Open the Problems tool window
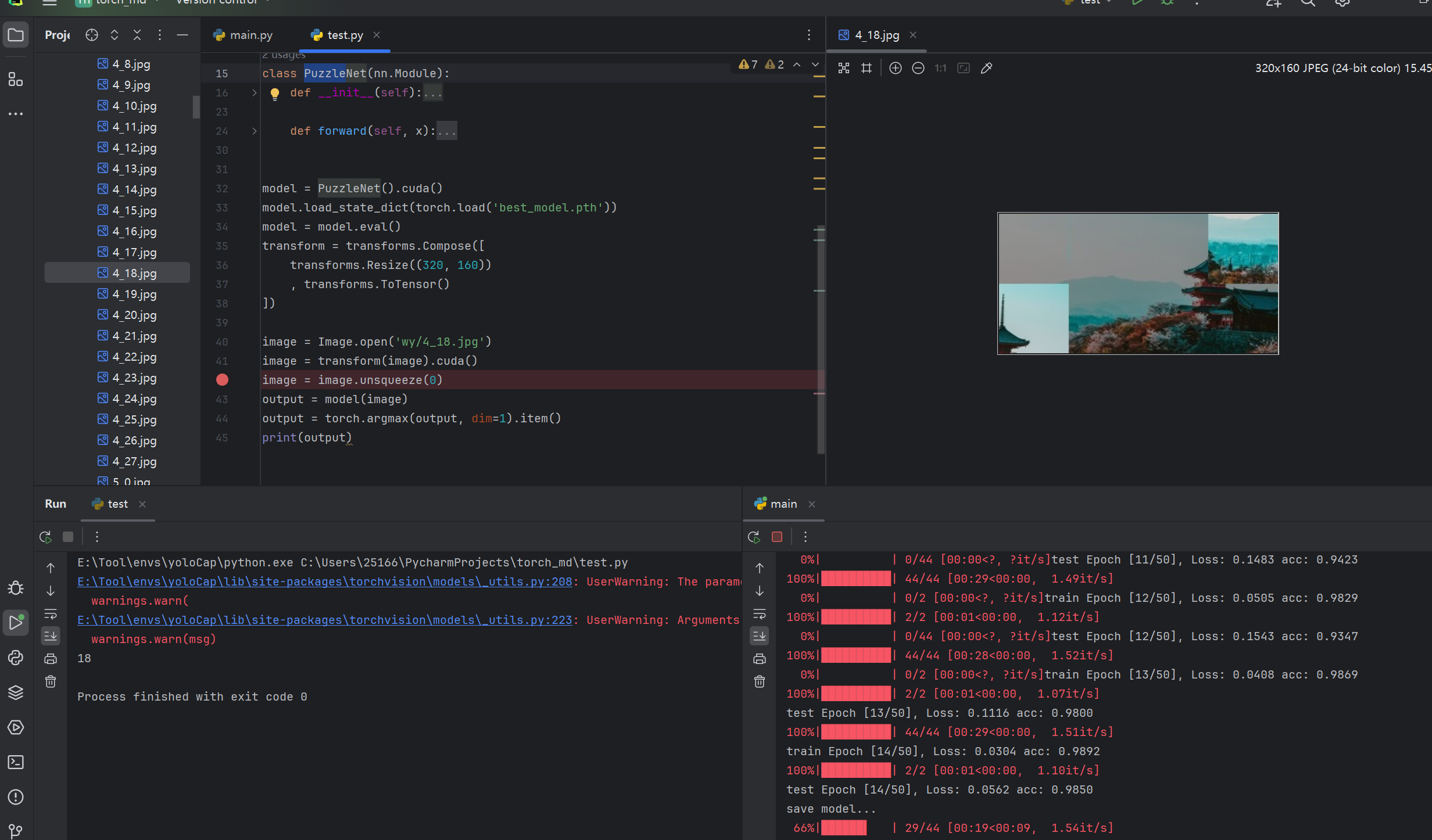The width and height of the screenshot is (1432, 840). (x=16, y=797)
